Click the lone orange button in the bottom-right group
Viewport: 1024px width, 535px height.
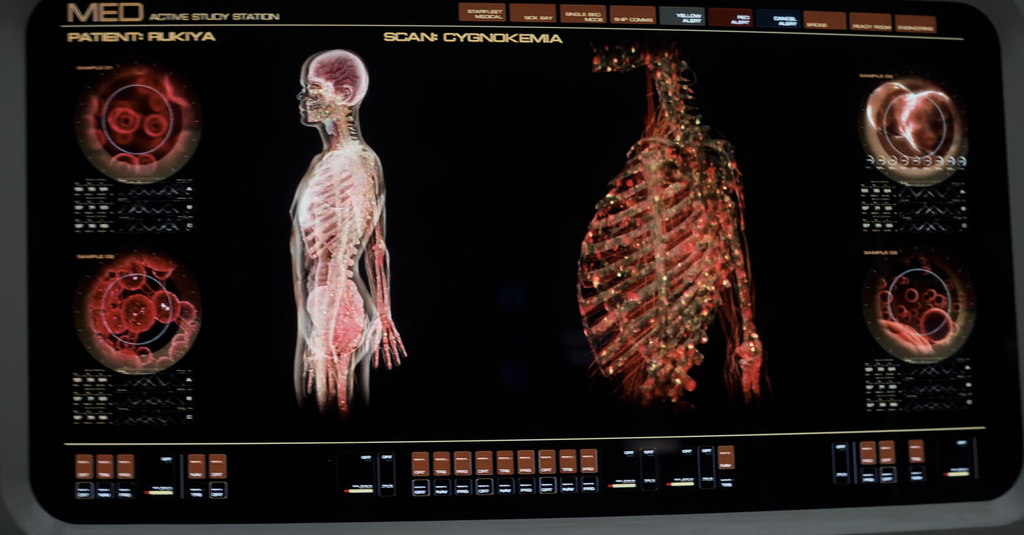[x=916, y=451]
